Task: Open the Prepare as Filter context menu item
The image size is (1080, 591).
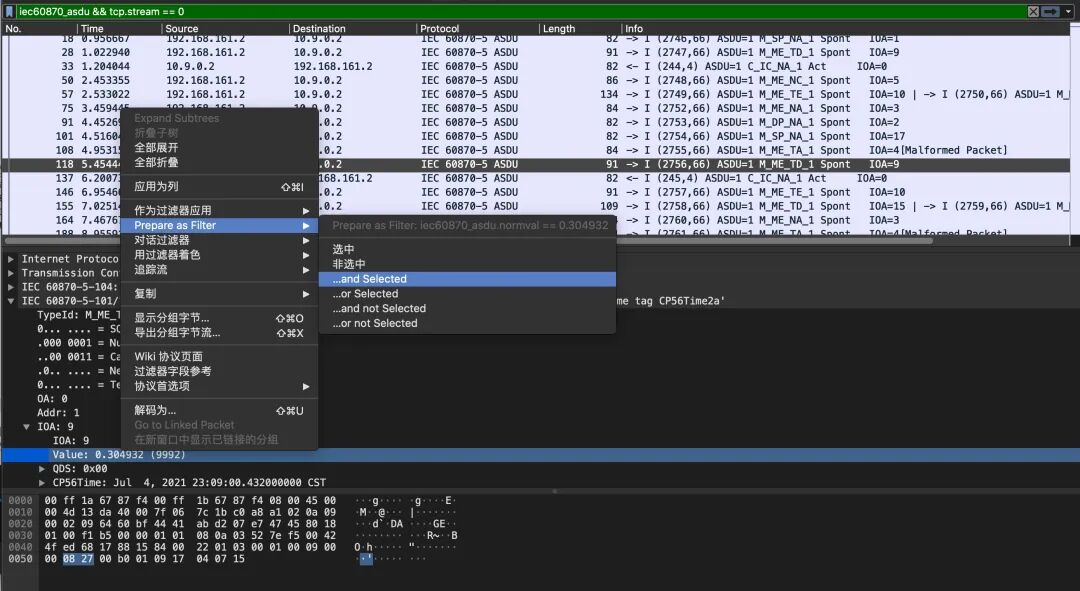Action: (x=219, y=225)
